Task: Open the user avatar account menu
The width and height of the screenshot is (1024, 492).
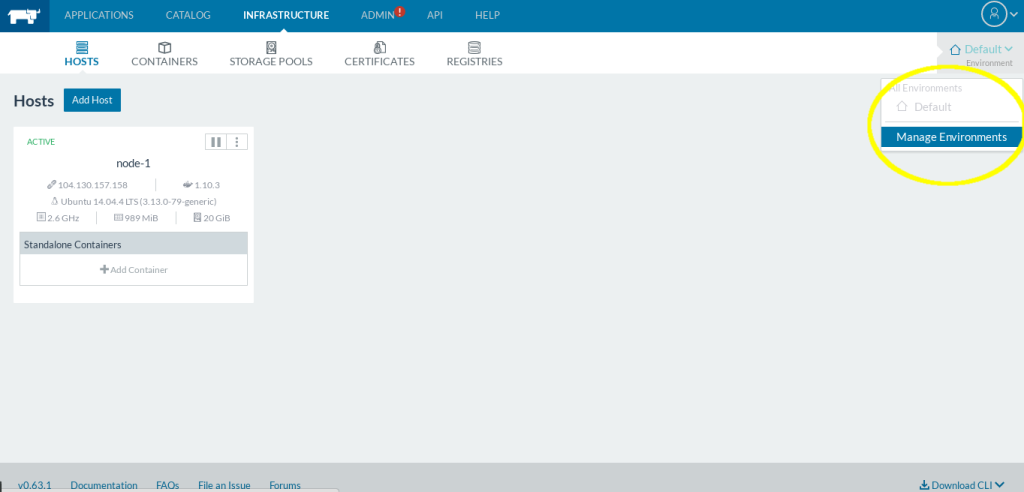Action: [x=993, y=14]
